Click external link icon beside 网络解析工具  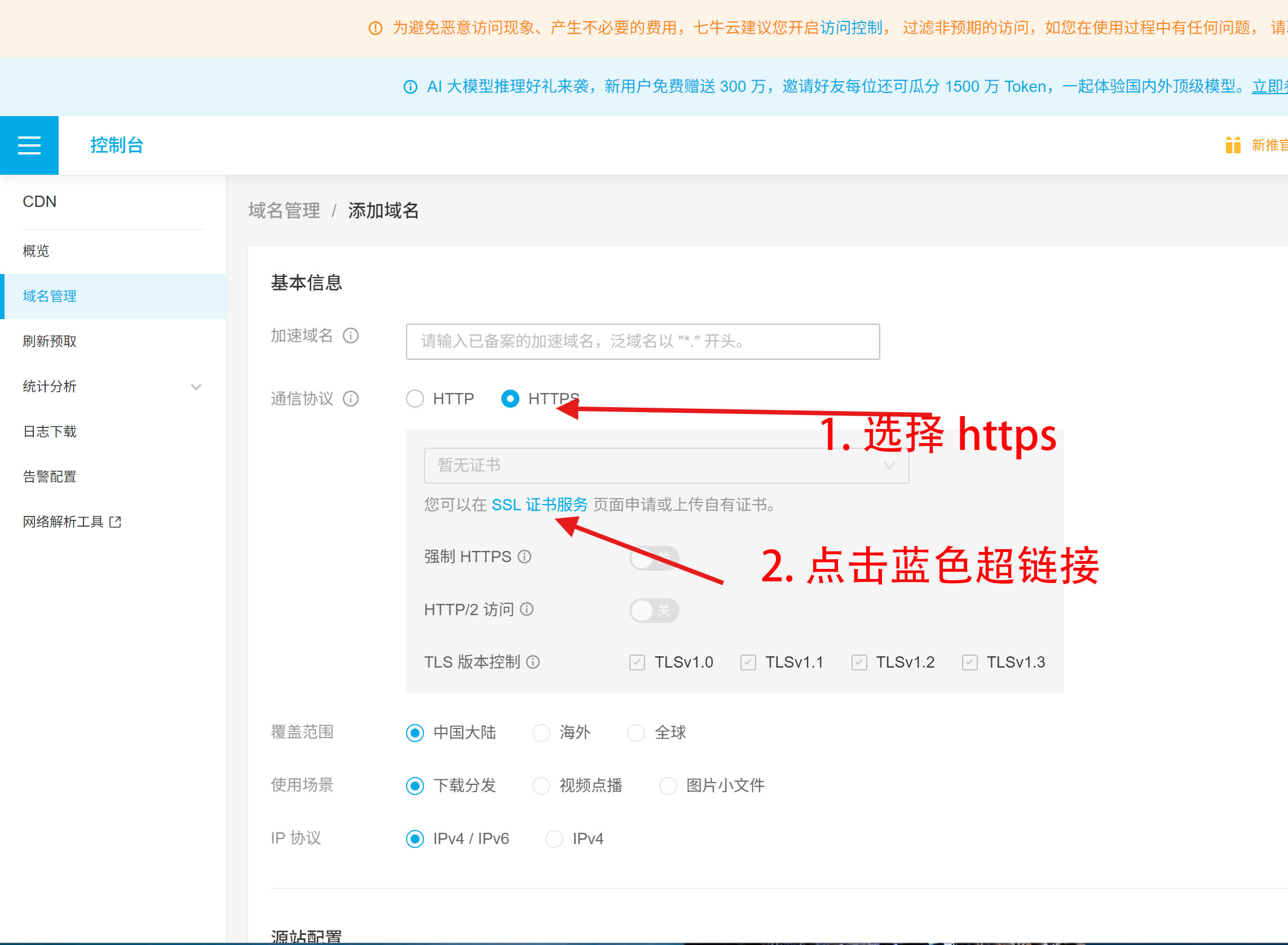point(115,522)
